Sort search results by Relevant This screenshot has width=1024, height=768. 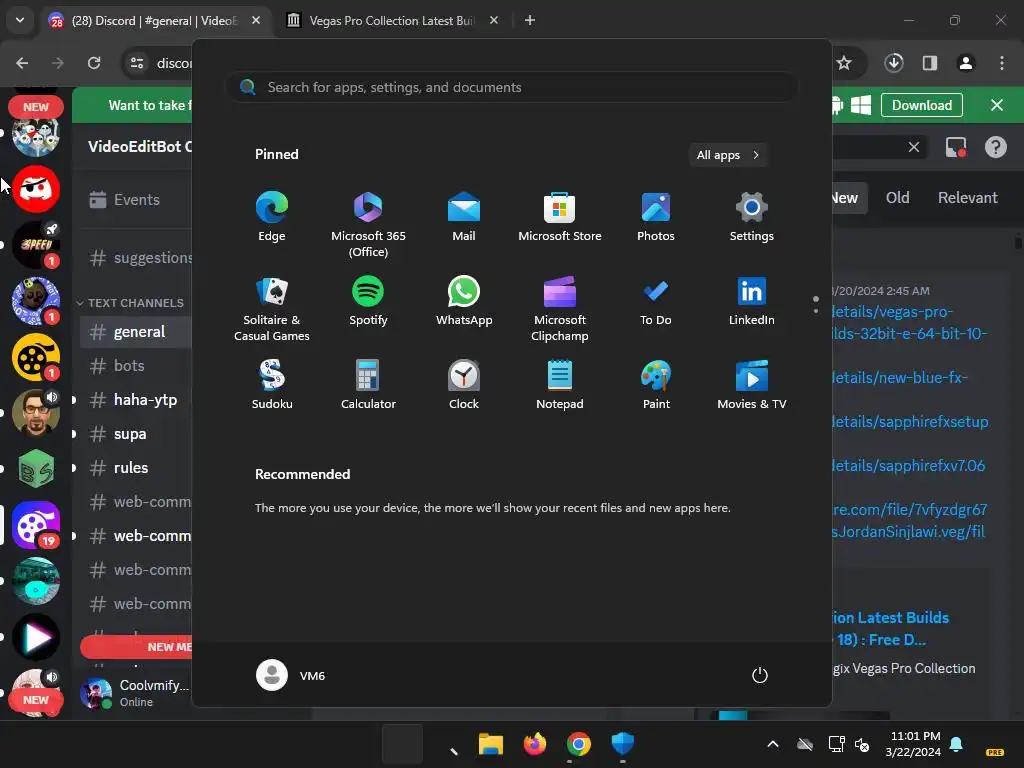(967, 197)
